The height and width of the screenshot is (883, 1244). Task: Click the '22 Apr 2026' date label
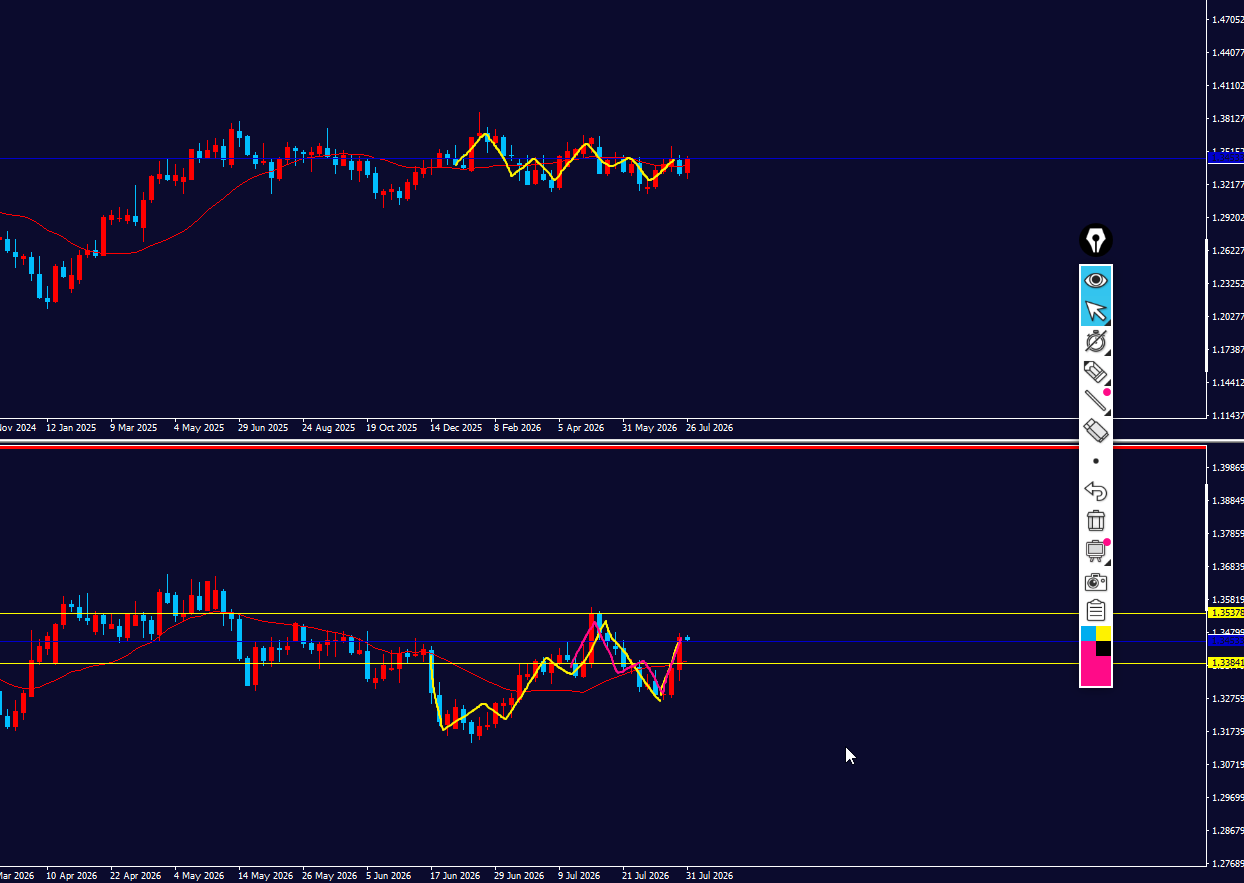click(135, 876)
